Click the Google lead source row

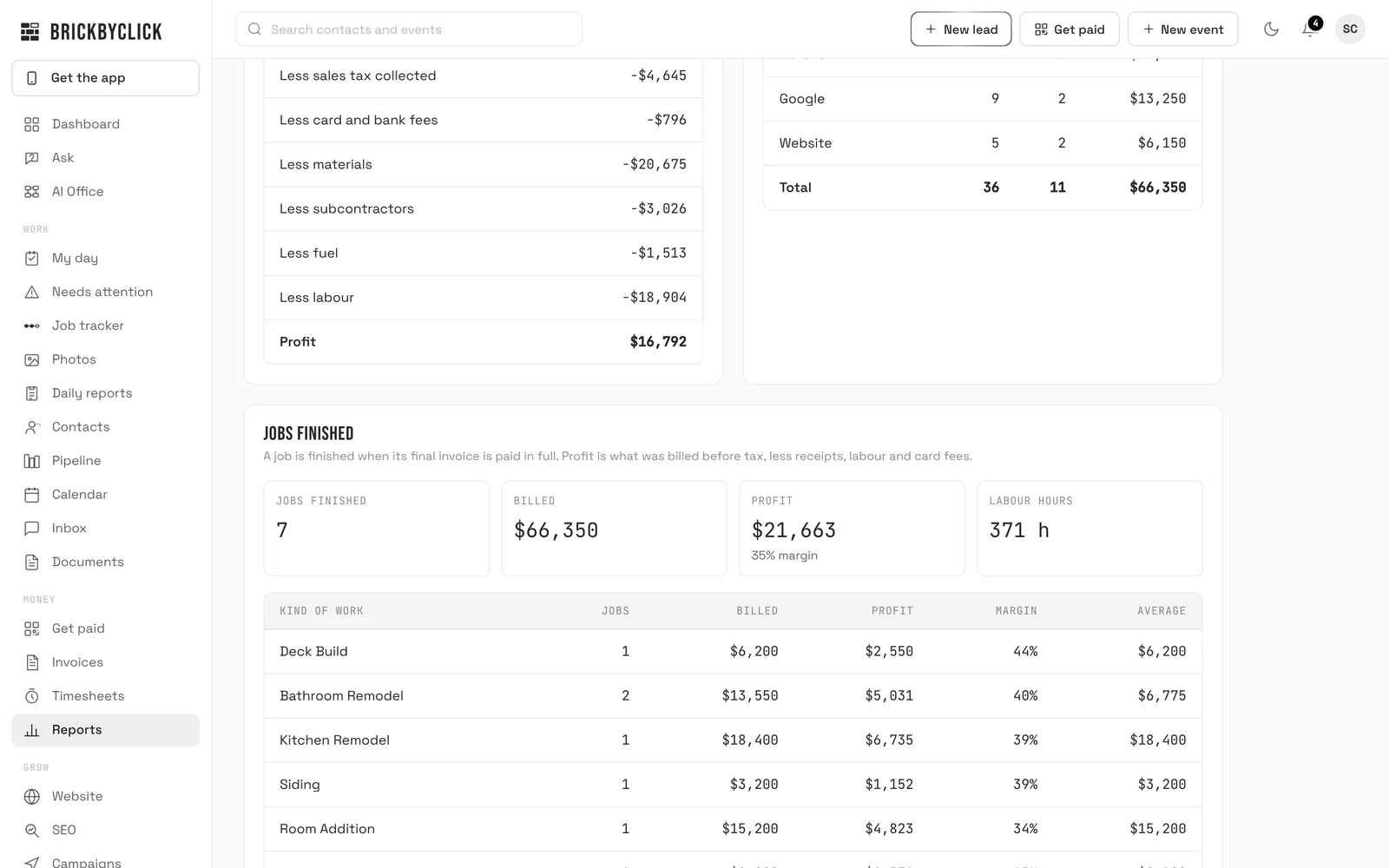[983, 99]
